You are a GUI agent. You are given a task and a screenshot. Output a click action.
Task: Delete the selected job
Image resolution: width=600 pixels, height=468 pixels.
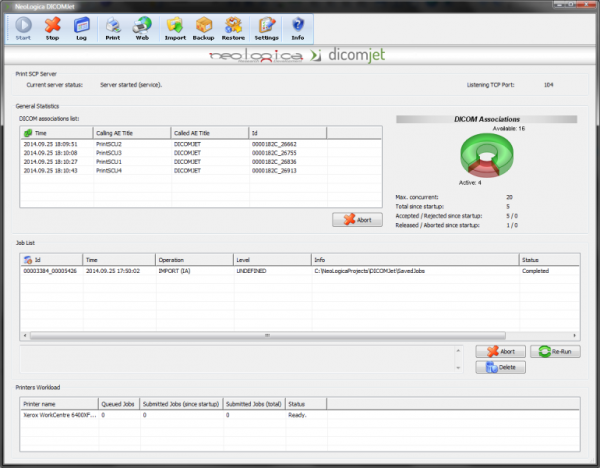coord(500,367)
